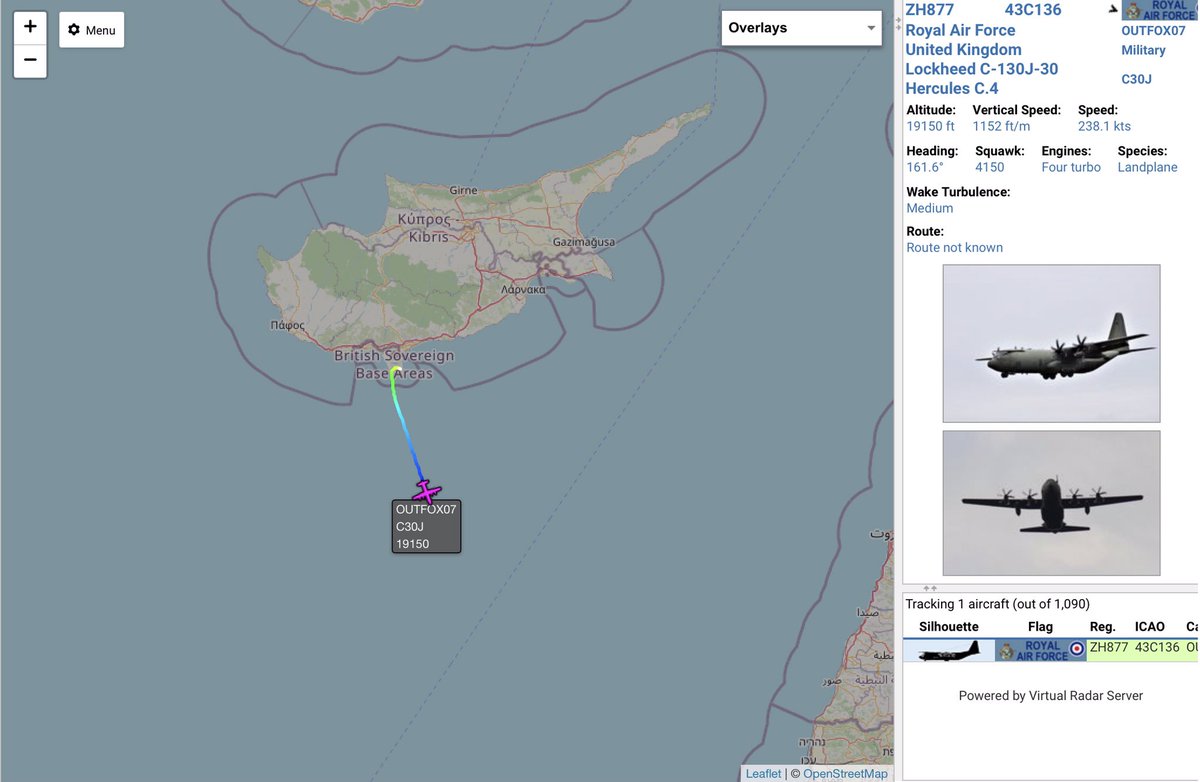1200x782 pixels.
Task: Click the speed value 238.1 kts
Action: [1104, 126]
